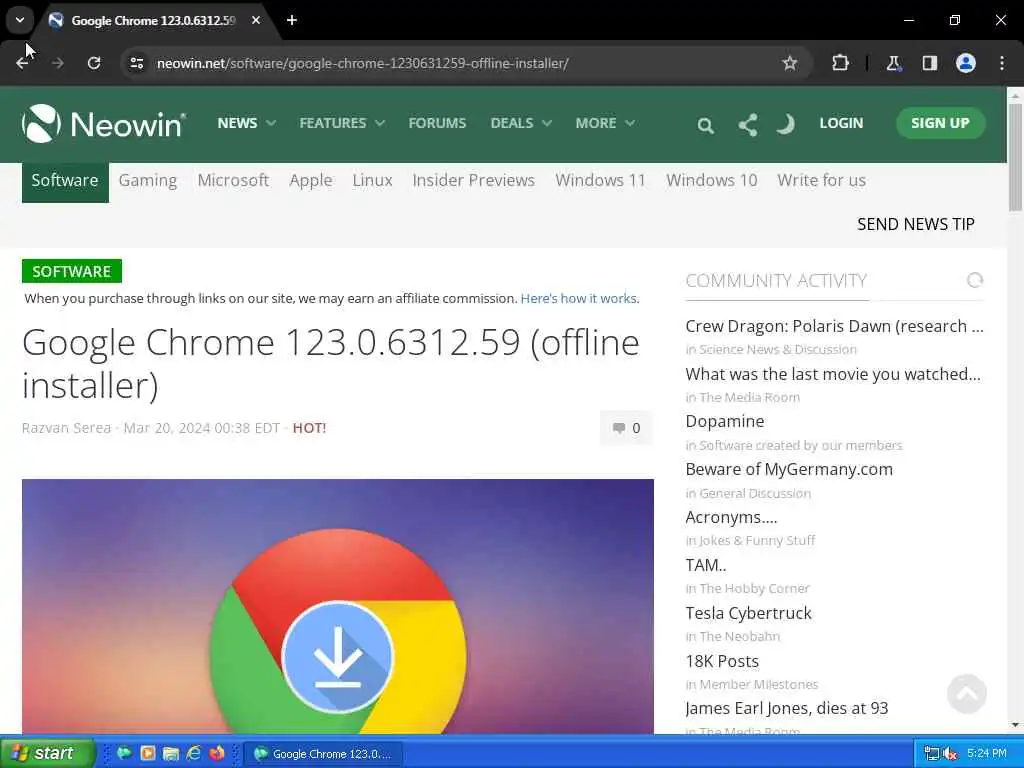Click the Neowin logo
The height and width of the screenshot is (768, 1024).
pyautogui.click(x=104, y=123)
